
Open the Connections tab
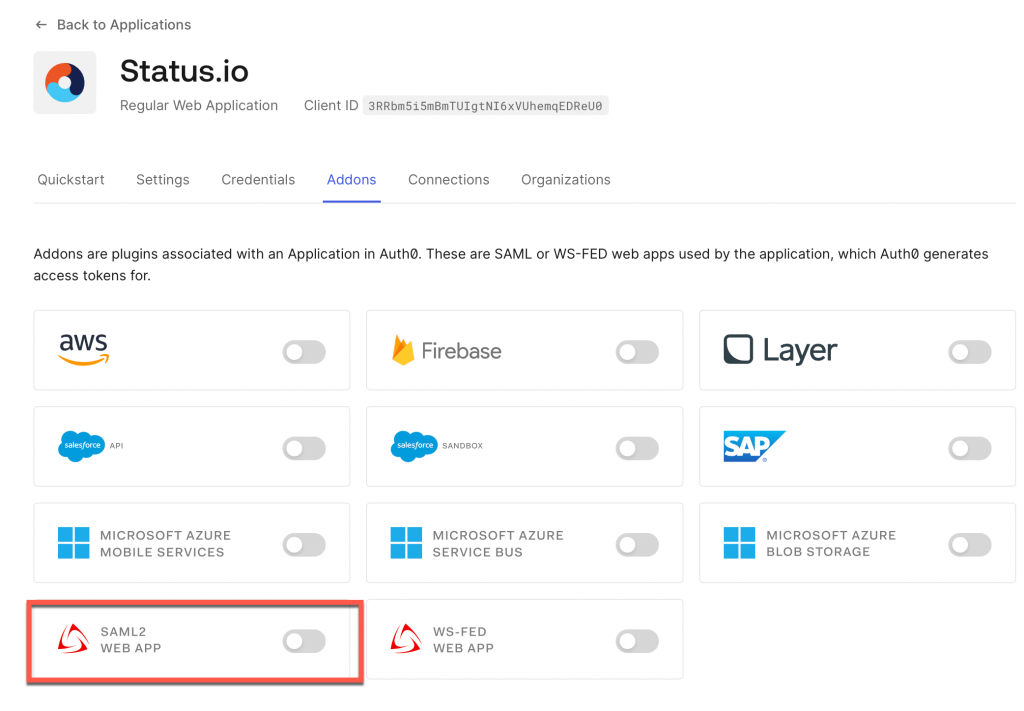coord(448,180)
